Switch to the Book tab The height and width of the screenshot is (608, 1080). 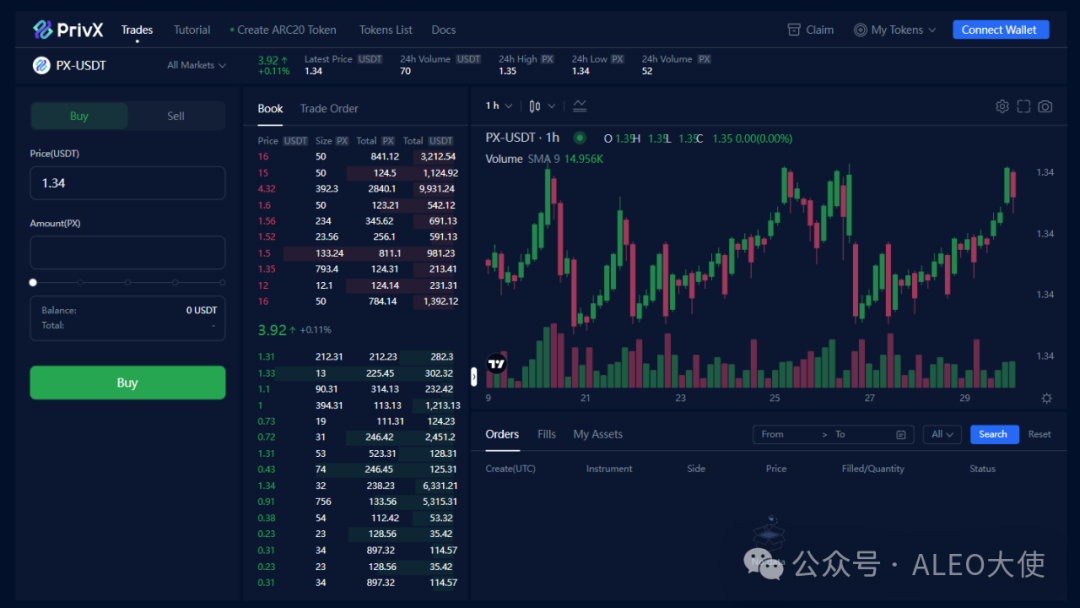click(270, 108)
